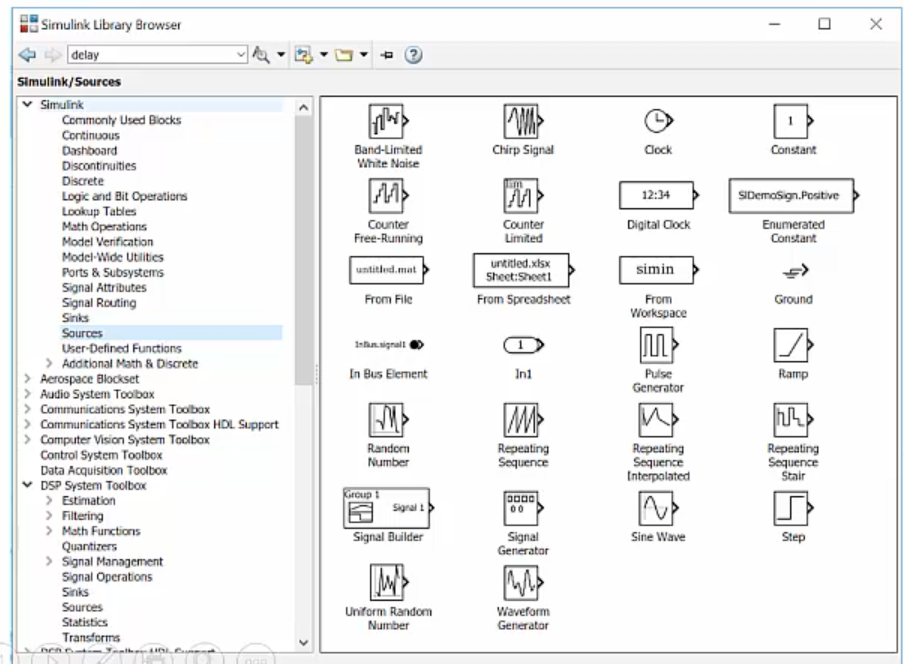Select Ports & Subsystems library
Screen dimensions: 904x664
pyautogui.click(x=113, y=272)
